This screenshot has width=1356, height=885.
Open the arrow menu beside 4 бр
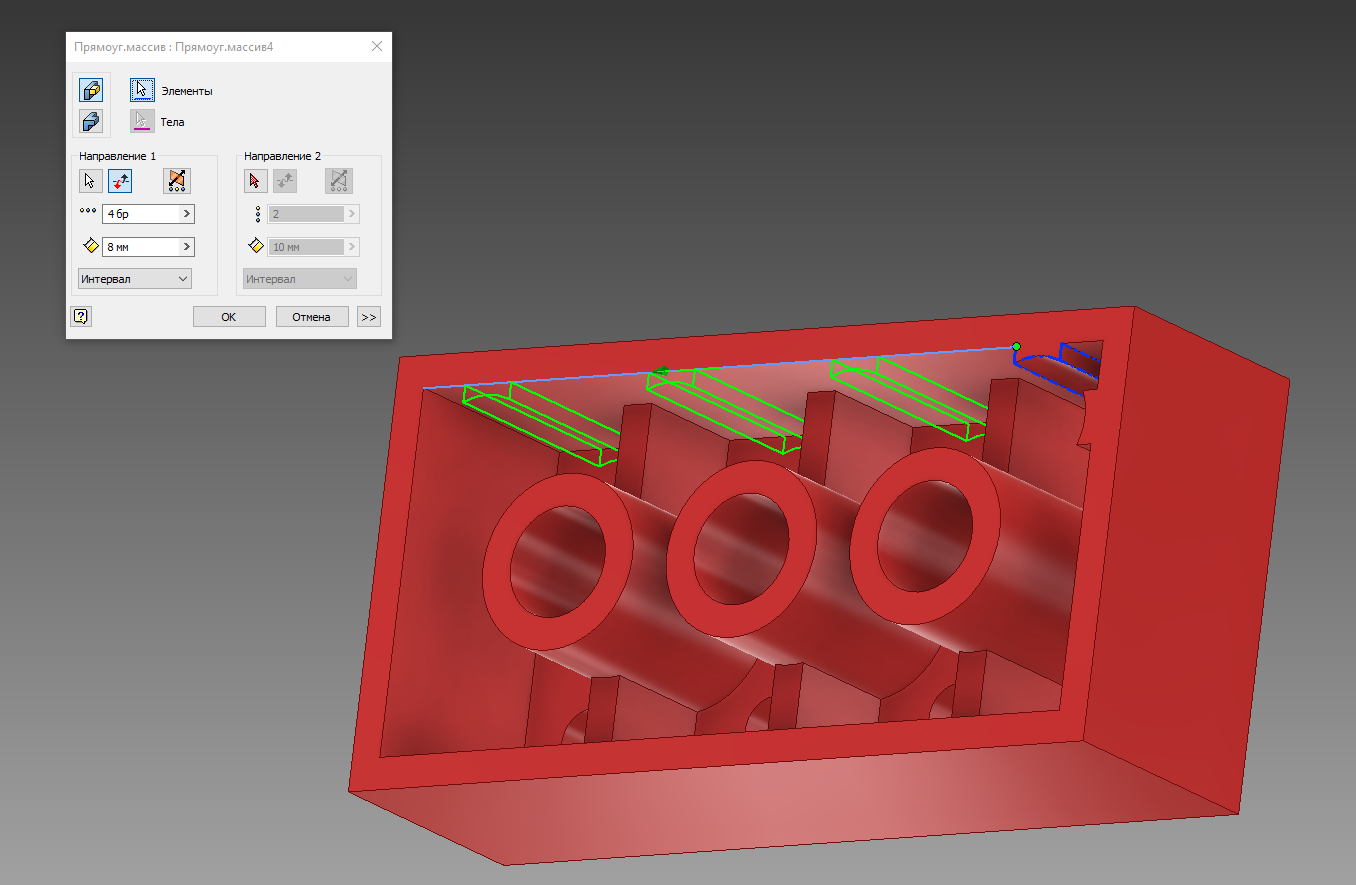(187, 214)
